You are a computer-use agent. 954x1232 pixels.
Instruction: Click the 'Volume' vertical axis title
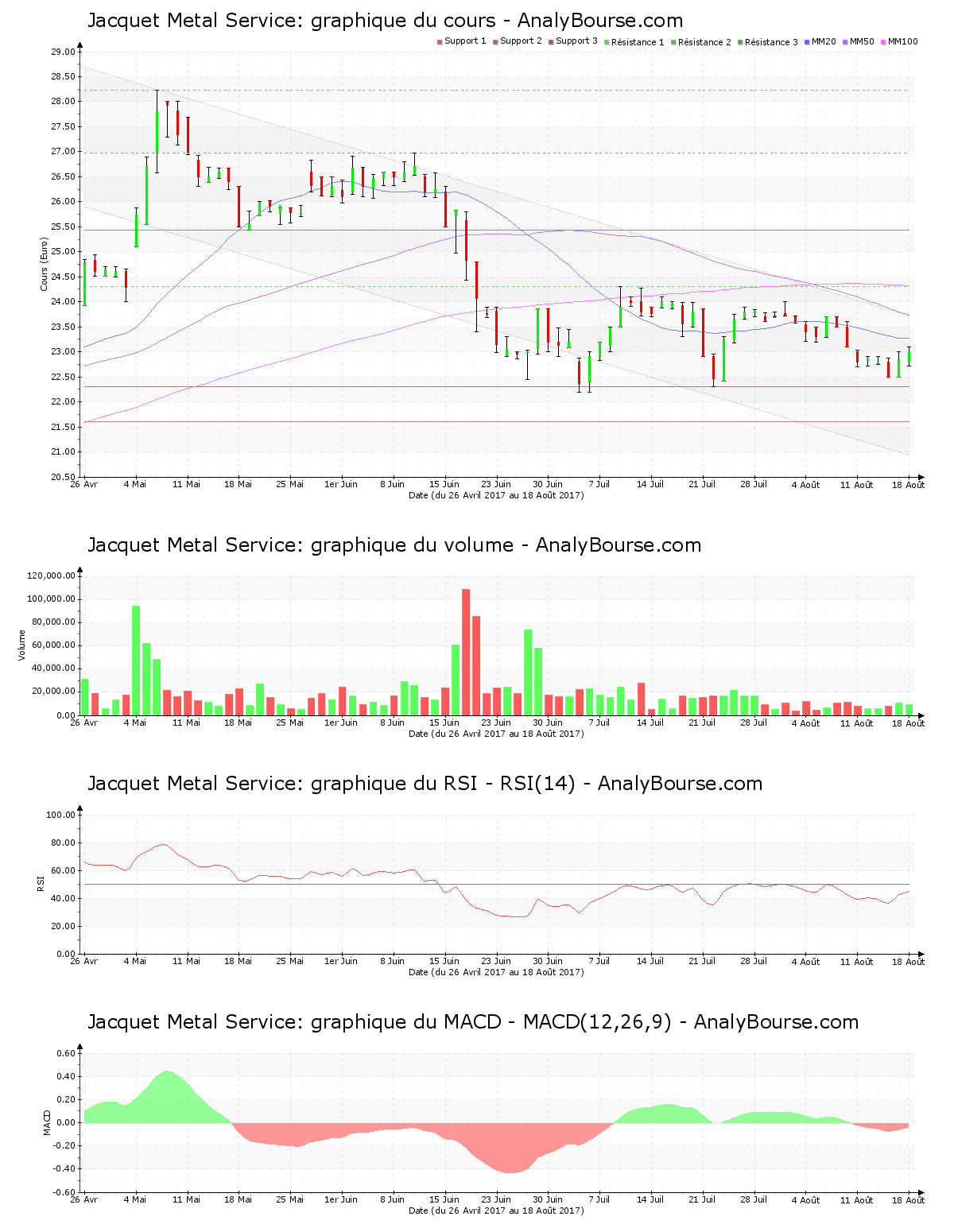pos(22,645)
